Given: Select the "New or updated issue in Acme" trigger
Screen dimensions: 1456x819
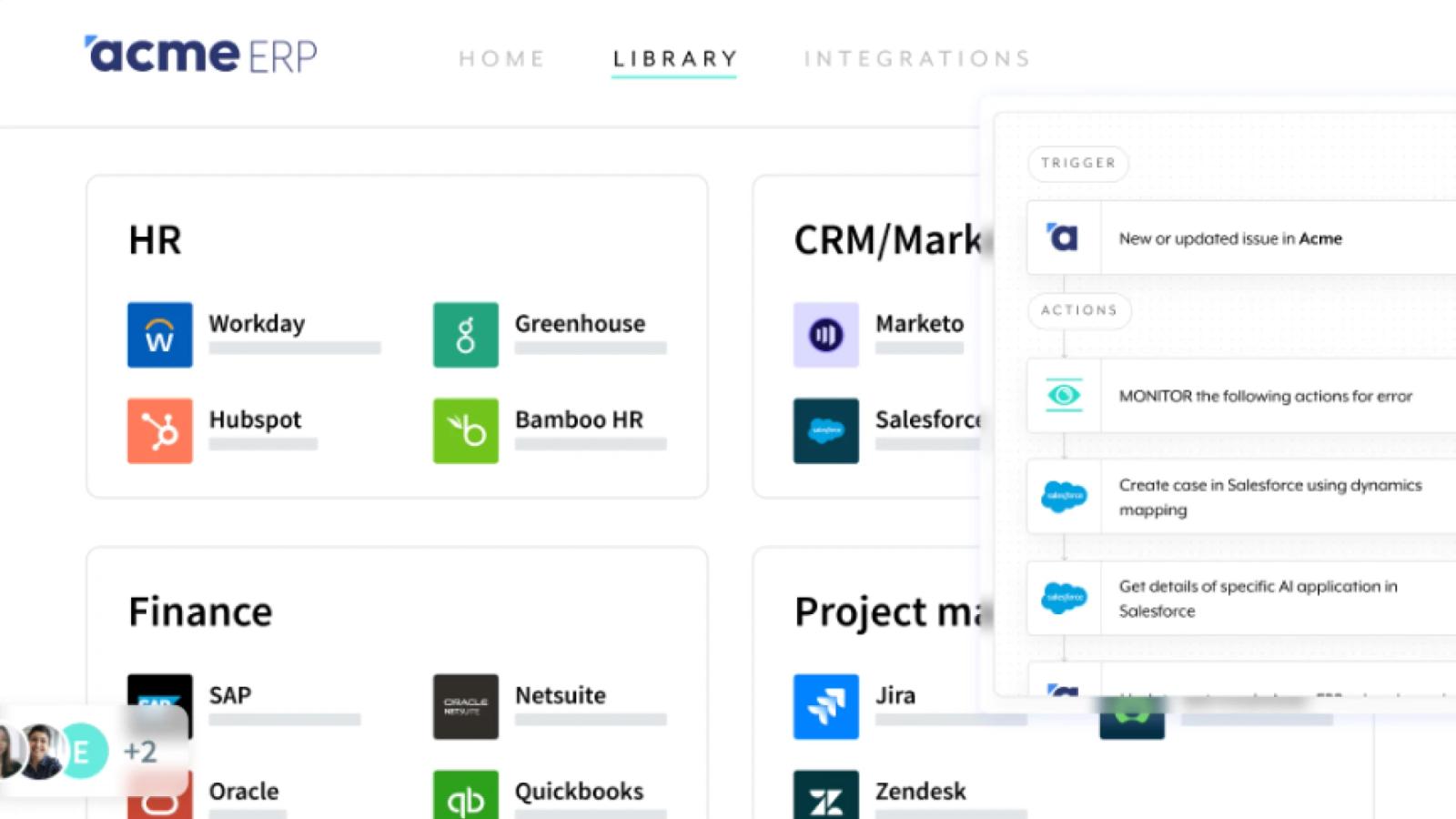Looking at the screenshot, I should tap(1241, 238).
